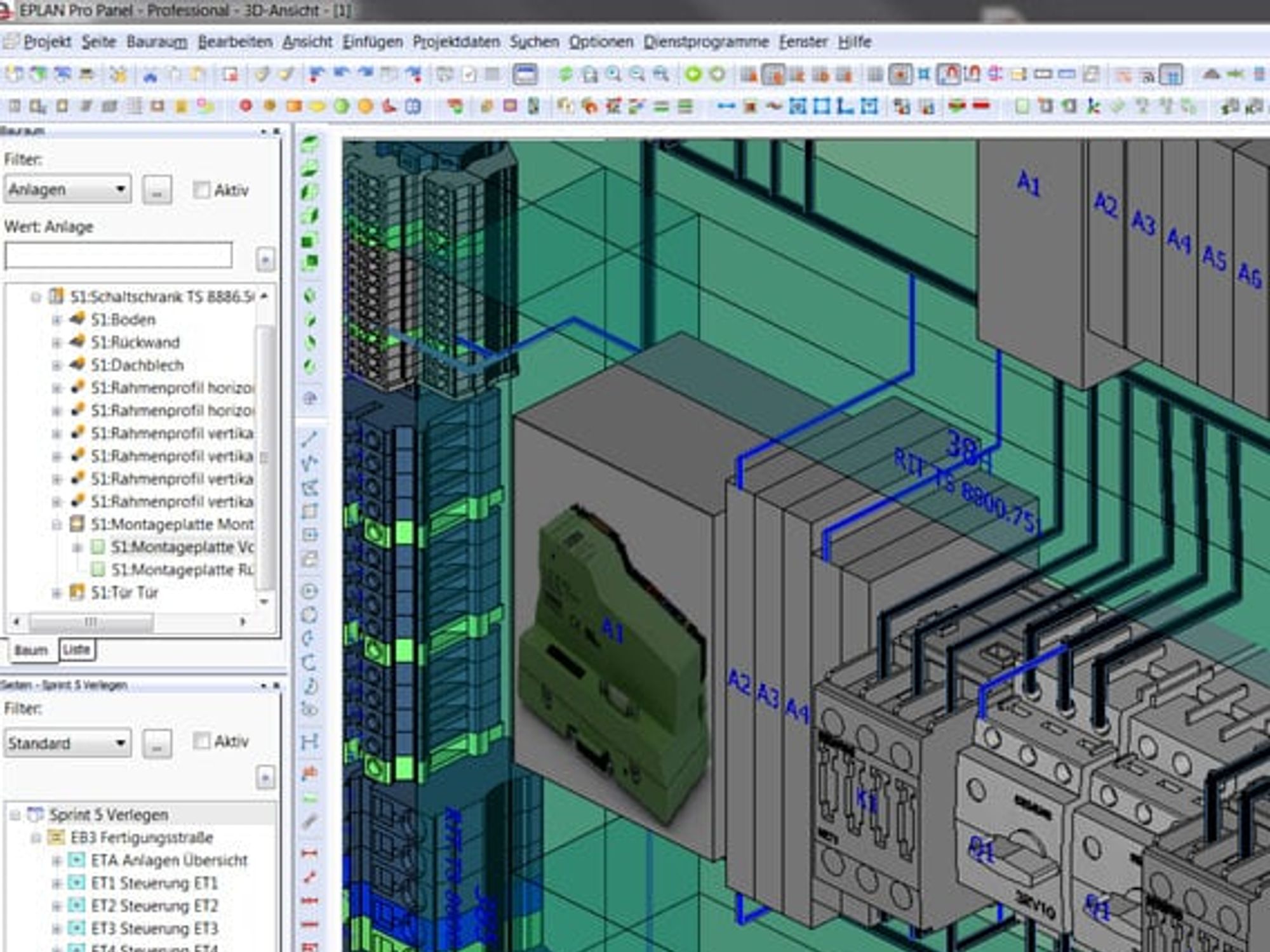Switch to the Liste tab
Viewport: 1270px width, 952px height.
(x=77, y=649)
